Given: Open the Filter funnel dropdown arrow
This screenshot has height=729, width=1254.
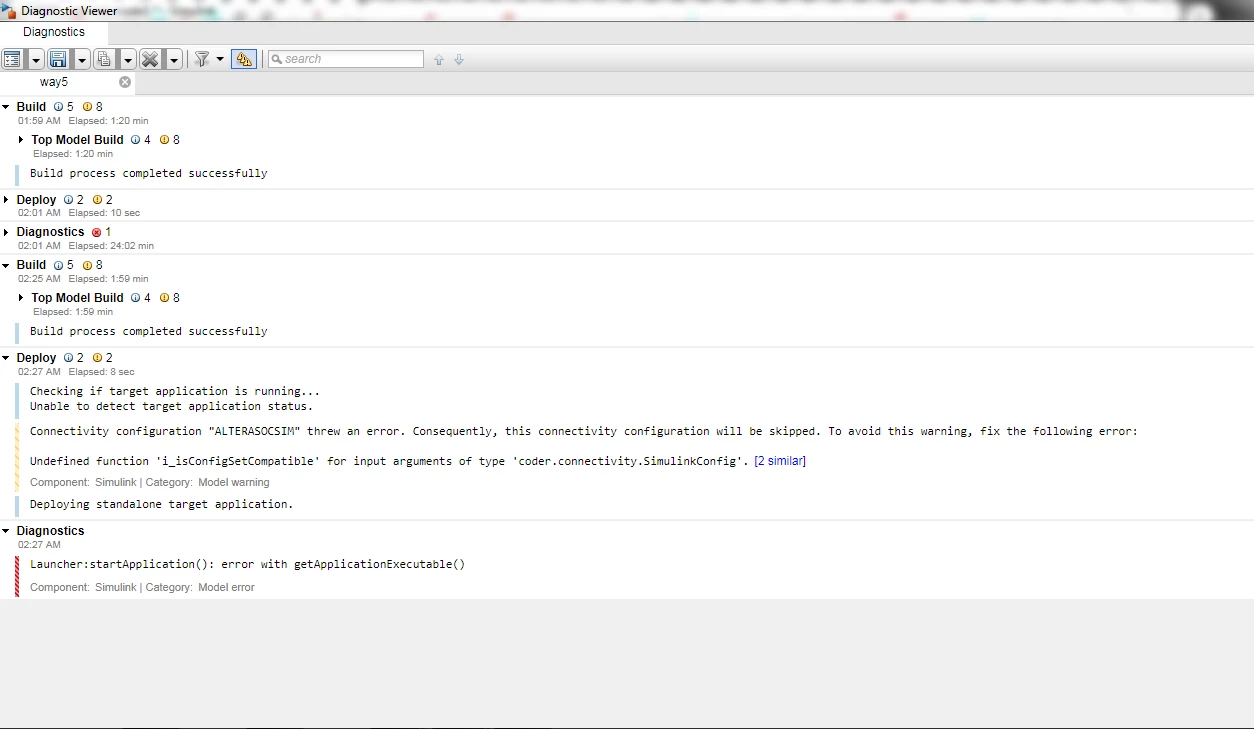Looking at the screenshot, I should click(220, 59).
